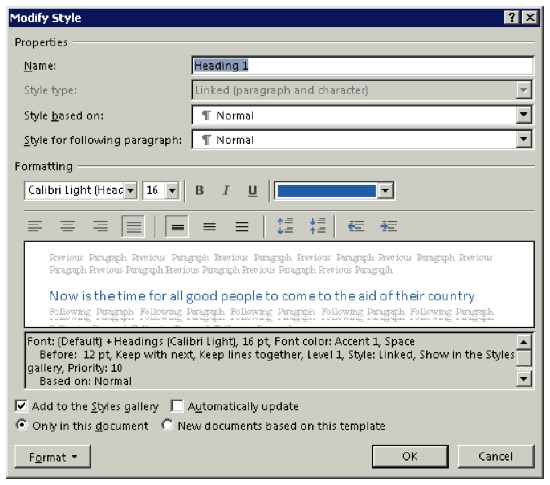The height and width of the screenshot is (485, 550).
Task: Select Only in this document option
Action: (22, 425)
